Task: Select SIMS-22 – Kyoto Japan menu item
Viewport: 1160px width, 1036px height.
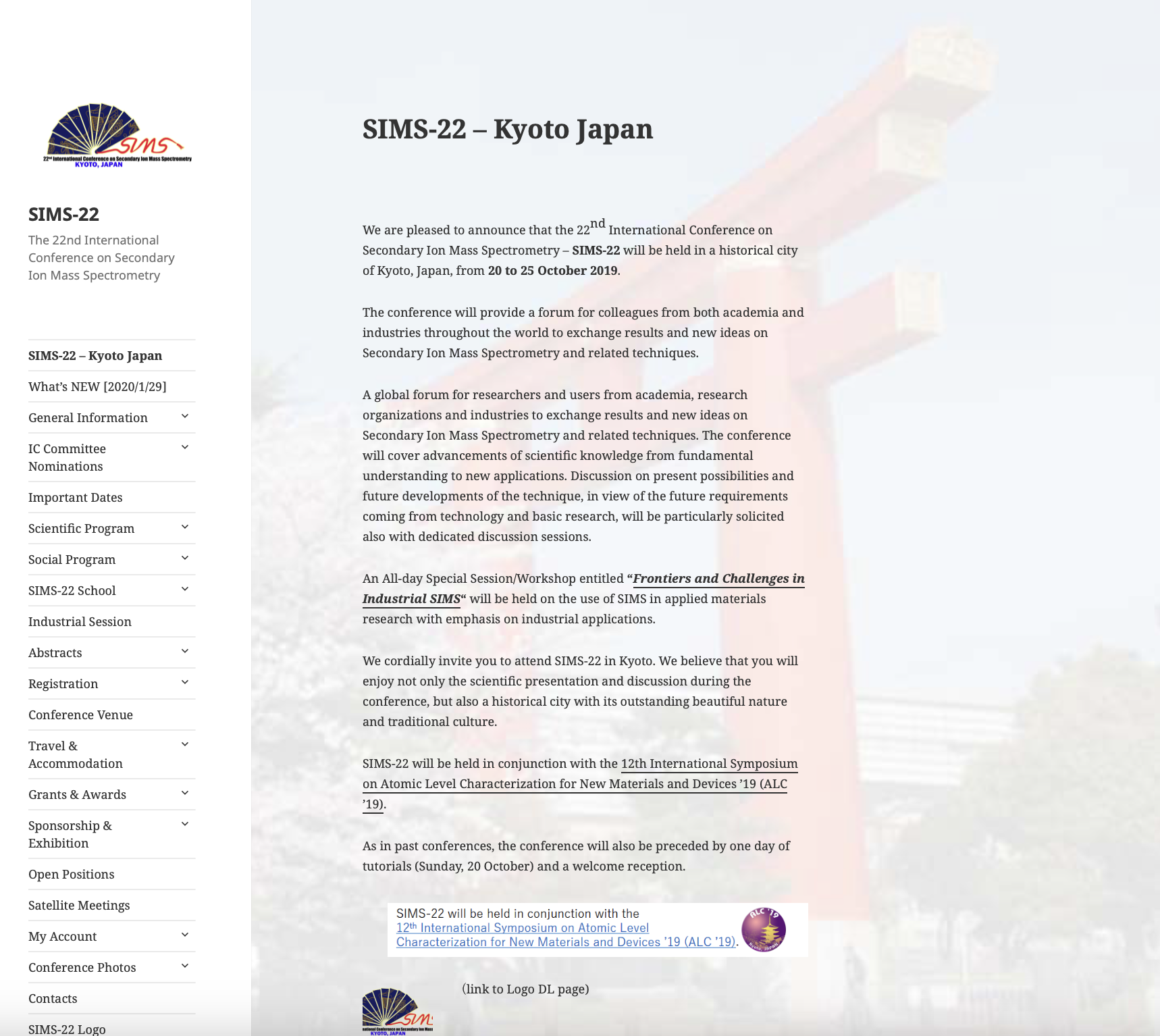Action: point(95,356)
